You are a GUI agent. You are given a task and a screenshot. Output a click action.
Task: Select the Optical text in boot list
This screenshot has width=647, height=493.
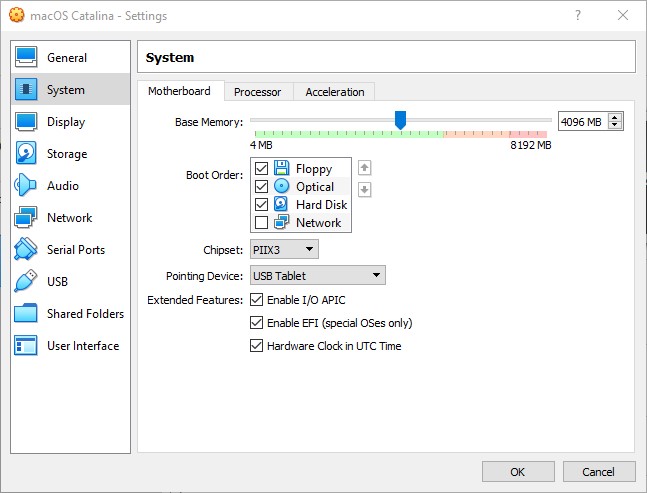[x=315, y=187]
